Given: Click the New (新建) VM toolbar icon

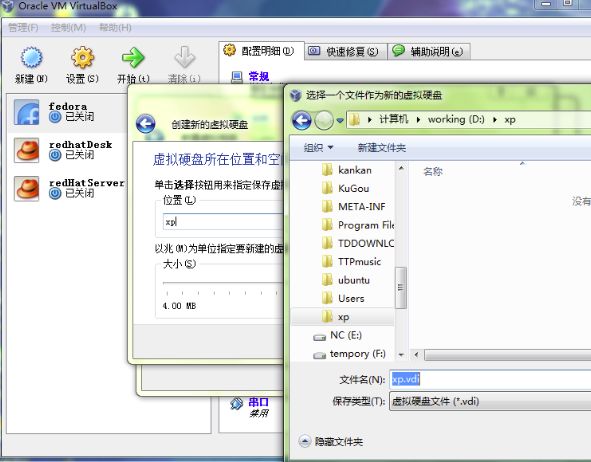Looking at the screenshot, I should [x=31, y=58].
